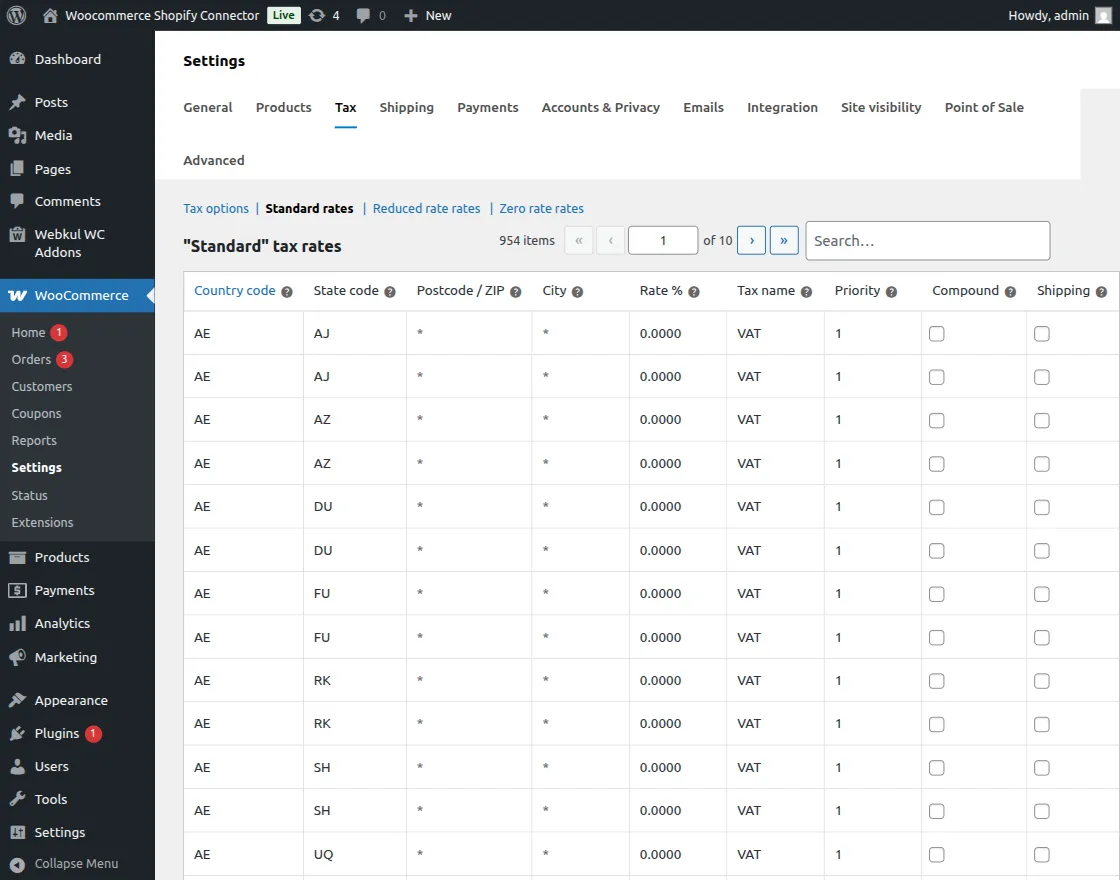Click the help icon beside Compound header
This screenshot has height=880, width=1120.
1010,292
